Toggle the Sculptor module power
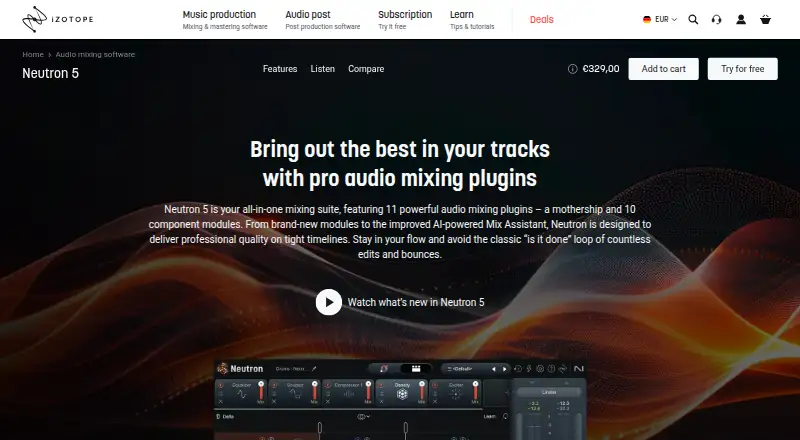This screenshot has height=440, width=800. (274, 385)
